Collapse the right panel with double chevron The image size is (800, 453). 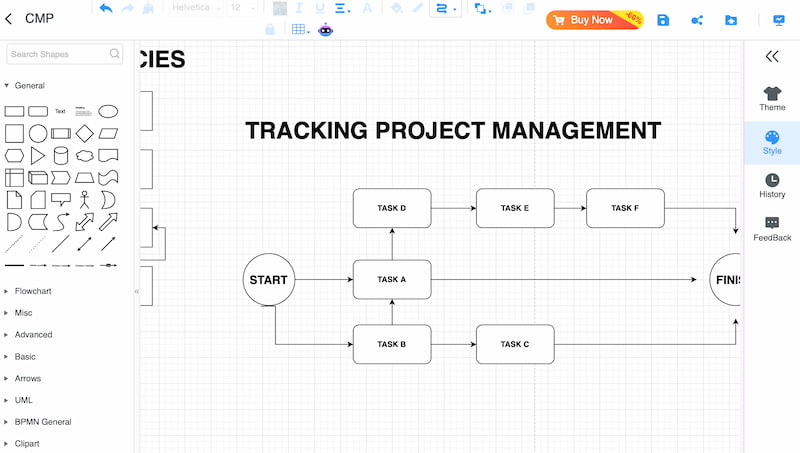pos(772,56)
